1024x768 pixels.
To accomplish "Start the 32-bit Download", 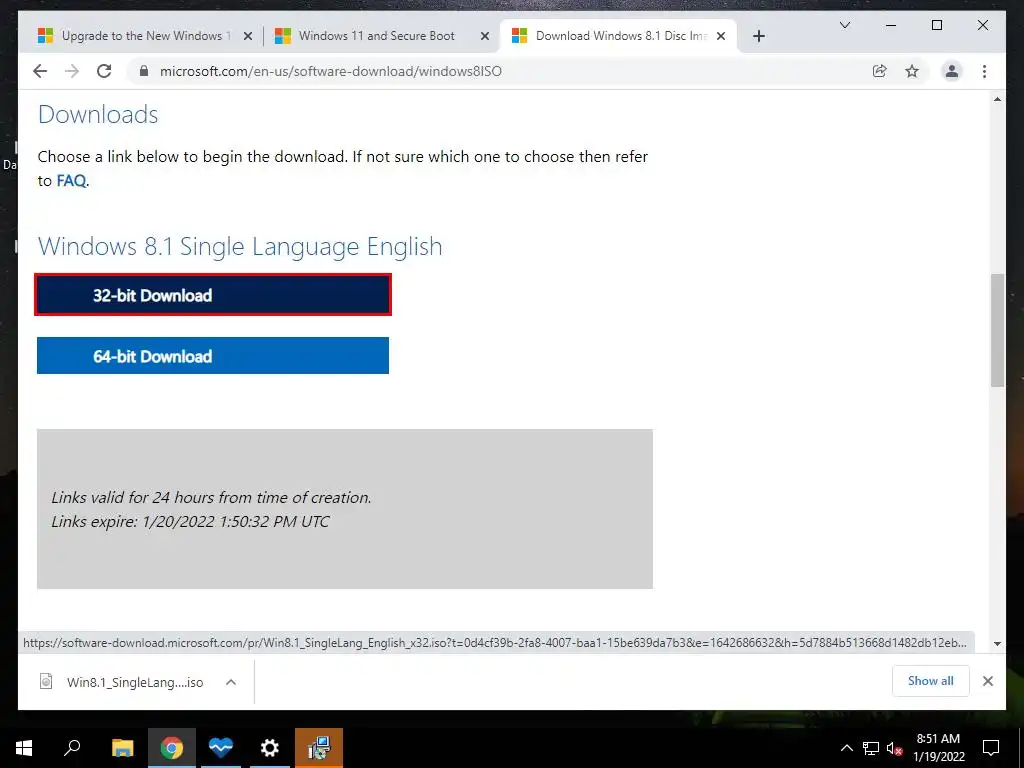I will tap(213, 295).
